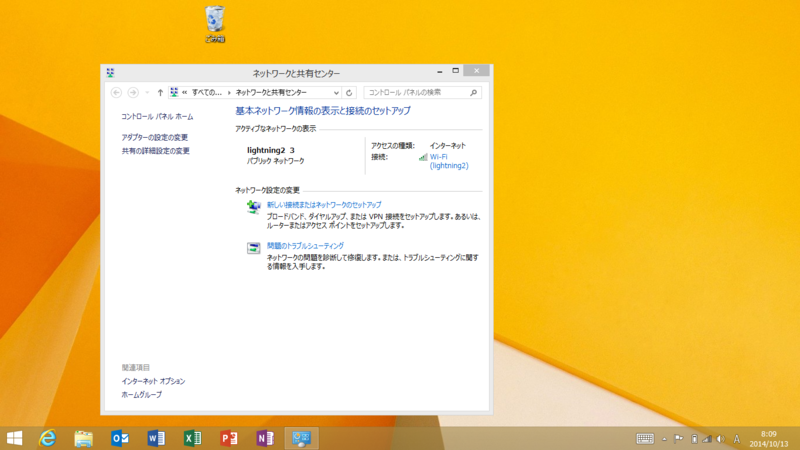Open アダプターの設定の変更 link
The height and width of the screenshot is (450, 800).
pos(155,137)
